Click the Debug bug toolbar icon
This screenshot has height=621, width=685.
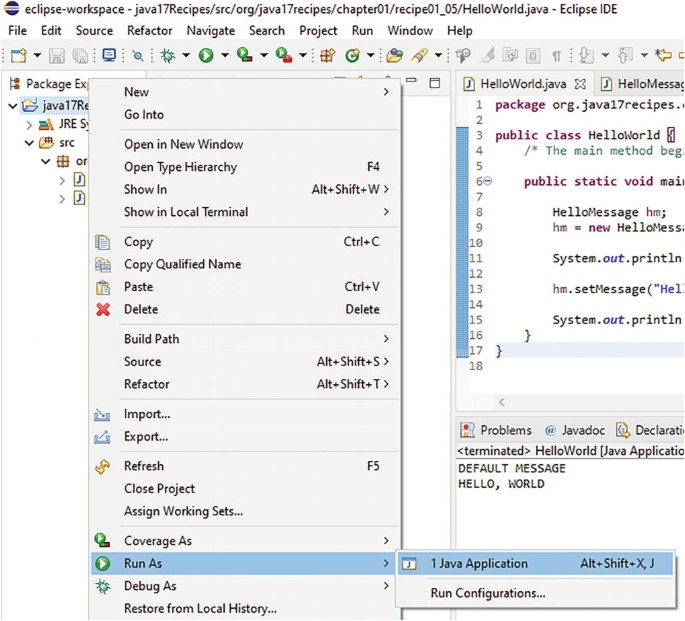tap(168, 56)
